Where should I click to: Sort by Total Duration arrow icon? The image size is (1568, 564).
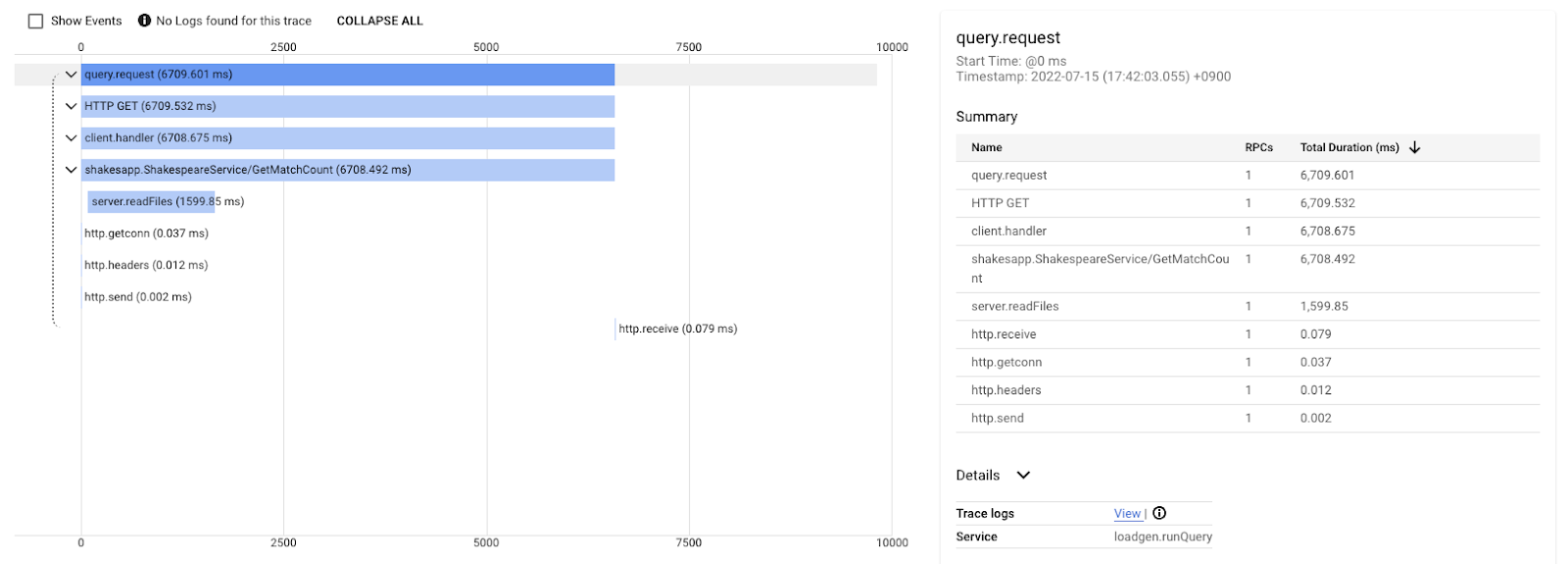(x=1414, y=148)
